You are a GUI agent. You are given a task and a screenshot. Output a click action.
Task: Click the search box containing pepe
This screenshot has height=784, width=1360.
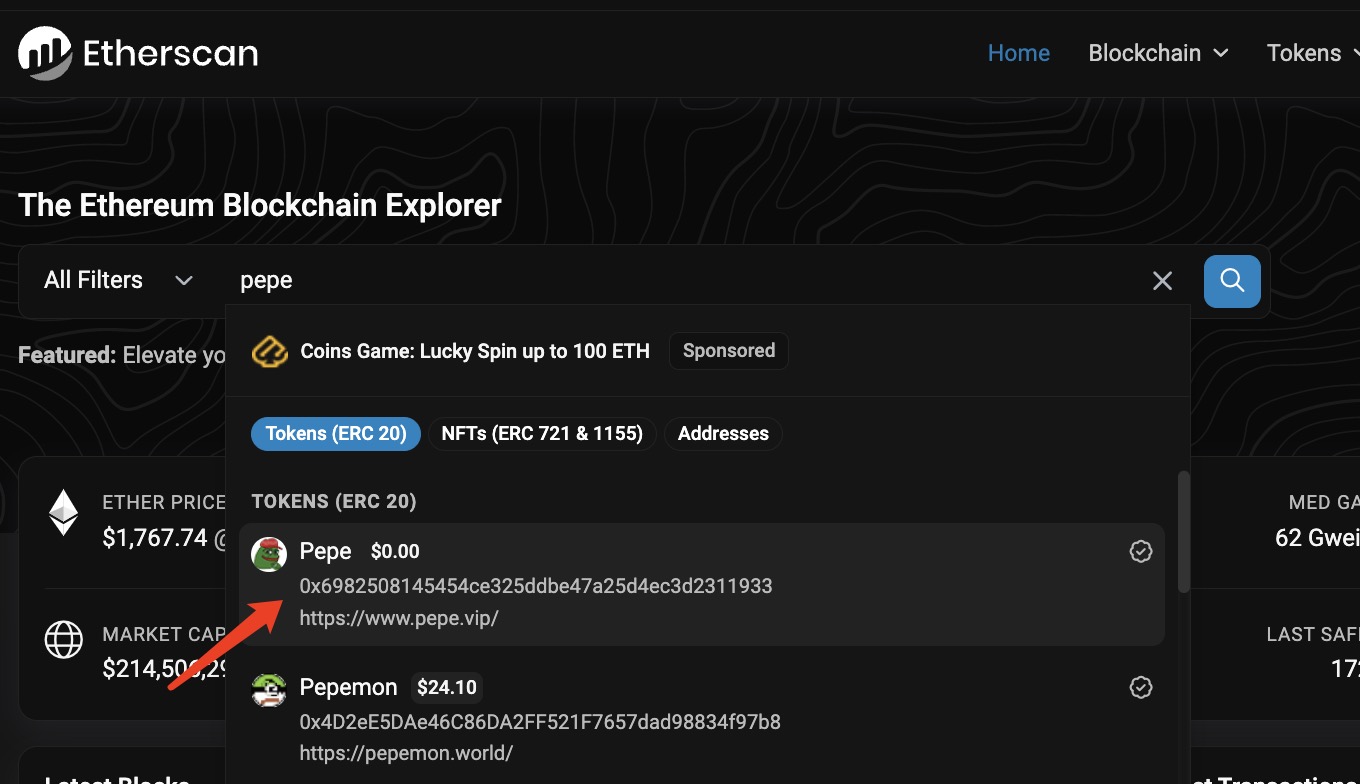tap(680, 281)
